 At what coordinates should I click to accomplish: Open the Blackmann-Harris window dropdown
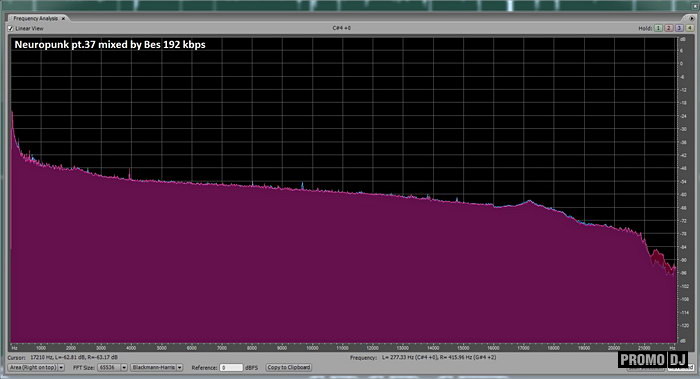[157, 367]
